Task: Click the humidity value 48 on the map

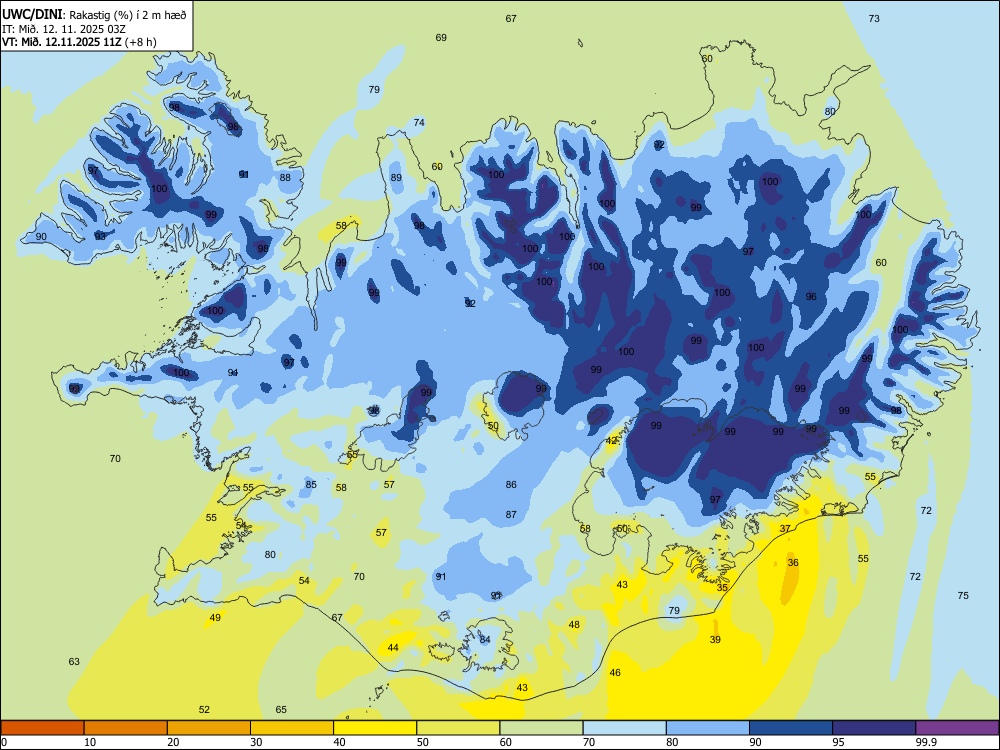Action: point(575,625)
